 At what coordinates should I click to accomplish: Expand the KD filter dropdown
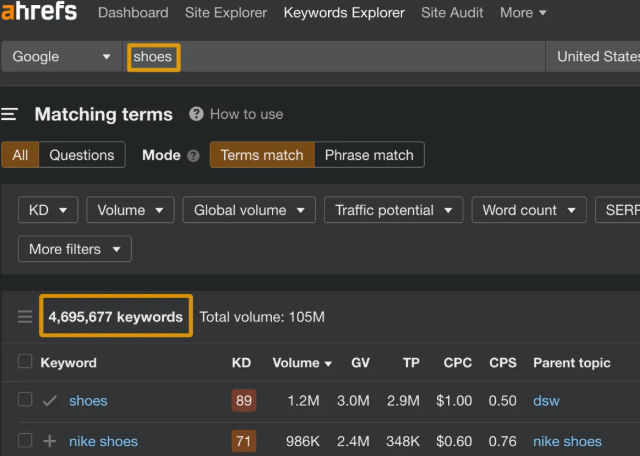(x=48, y=210)
